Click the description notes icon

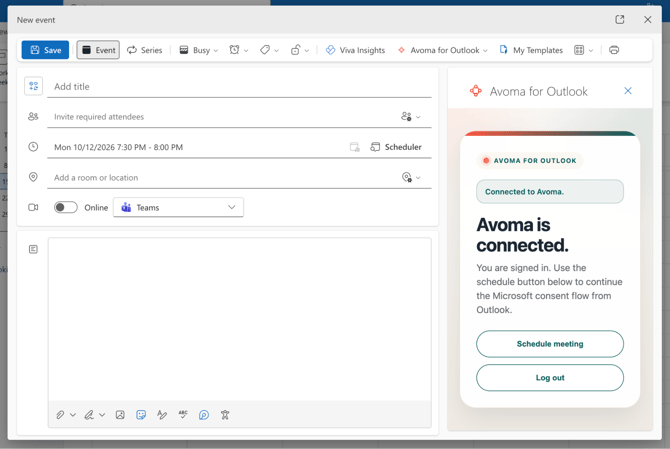coord(33,249)
